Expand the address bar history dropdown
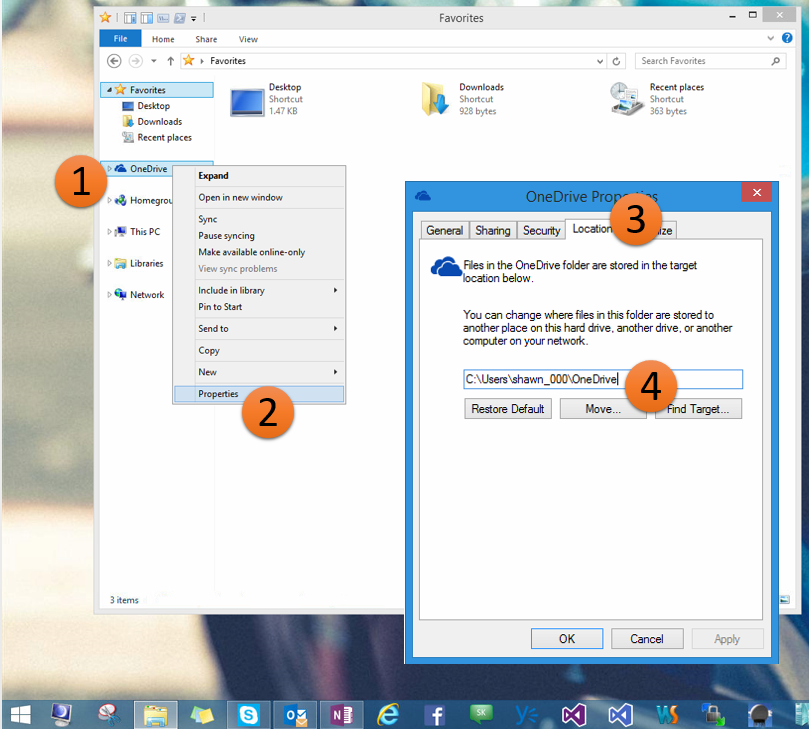Screen dimensions: 809x729 pyautogui.click(x=600, y=61)
